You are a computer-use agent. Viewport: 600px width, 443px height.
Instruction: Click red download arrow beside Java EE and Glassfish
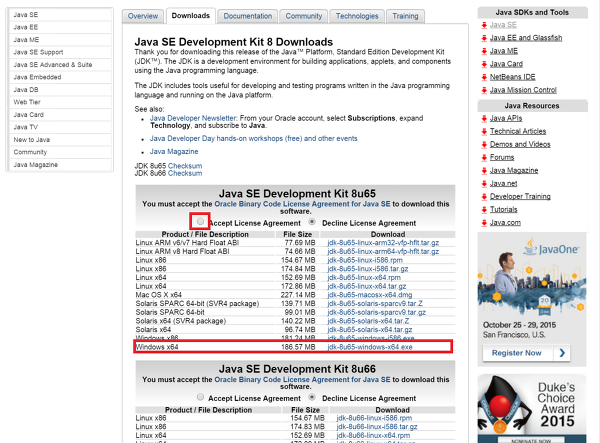point(484,38)
